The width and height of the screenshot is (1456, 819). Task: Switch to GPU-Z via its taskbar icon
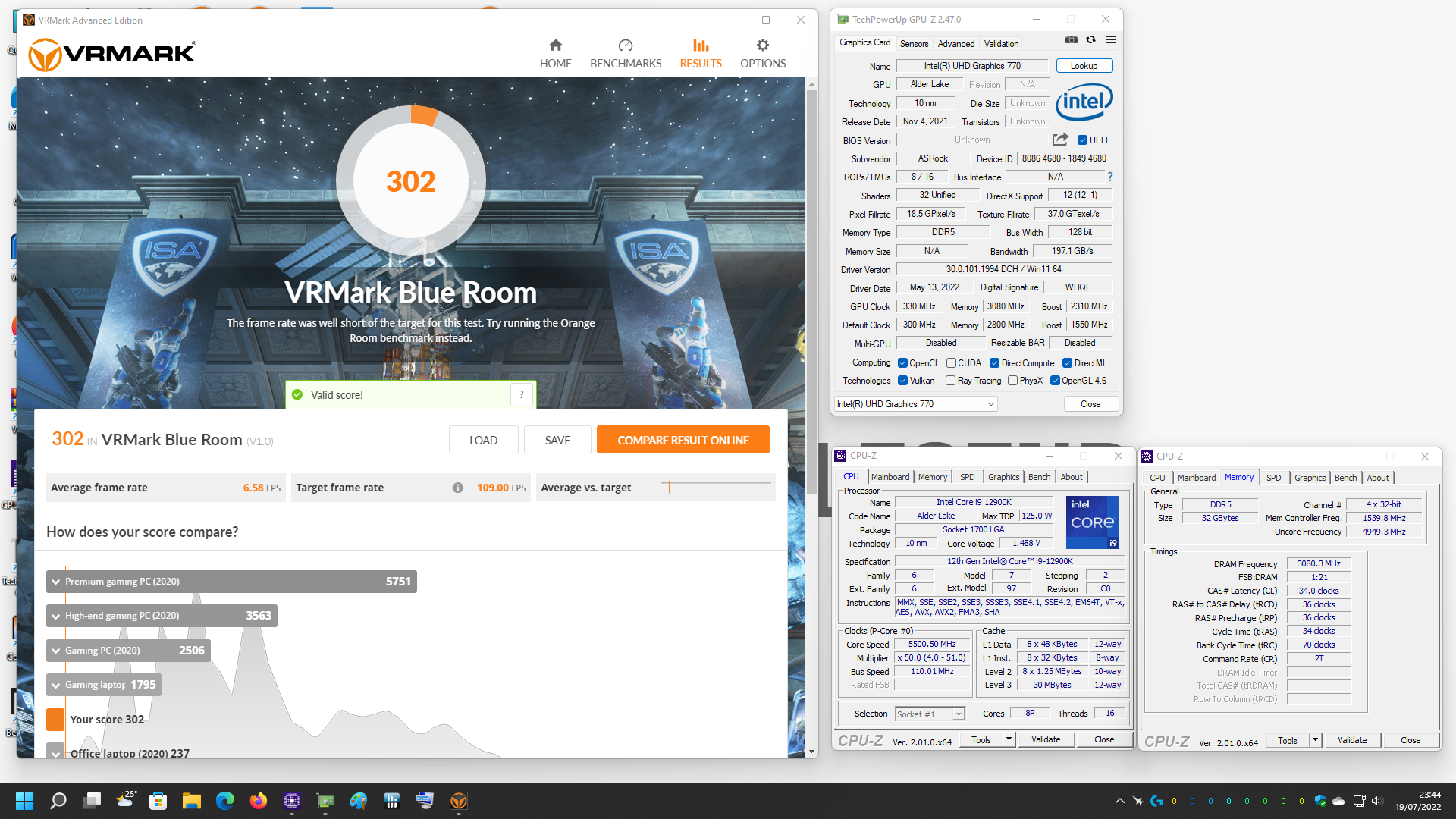[325, 801]
